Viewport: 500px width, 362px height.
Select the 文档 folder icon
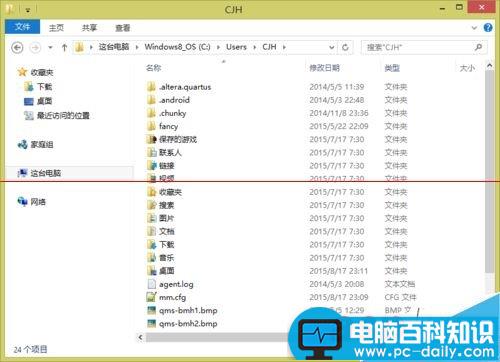(151, 231)
